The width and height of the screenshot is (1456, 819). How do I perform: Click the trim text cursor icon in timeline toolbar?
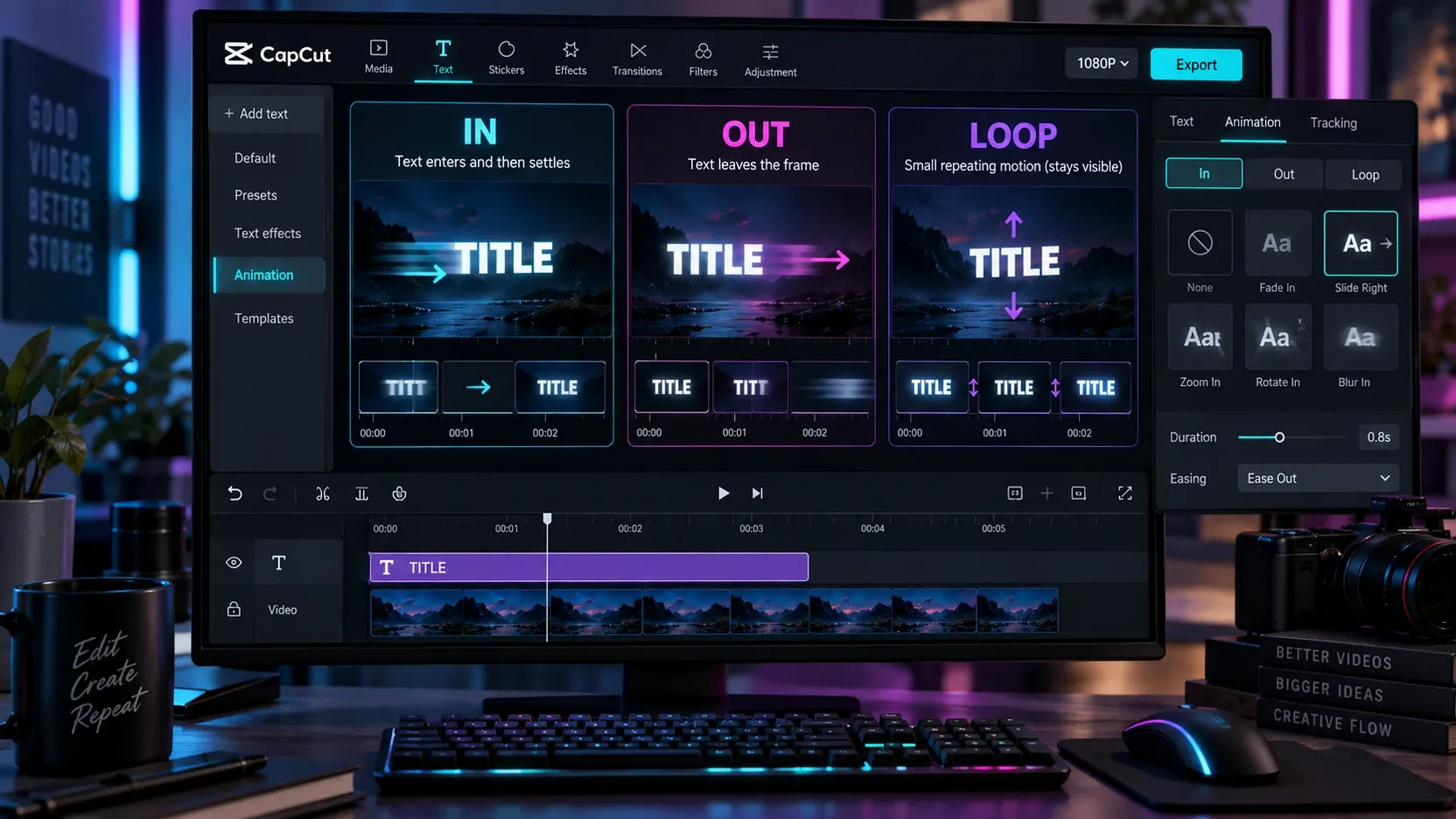click(x=361, y=493)
